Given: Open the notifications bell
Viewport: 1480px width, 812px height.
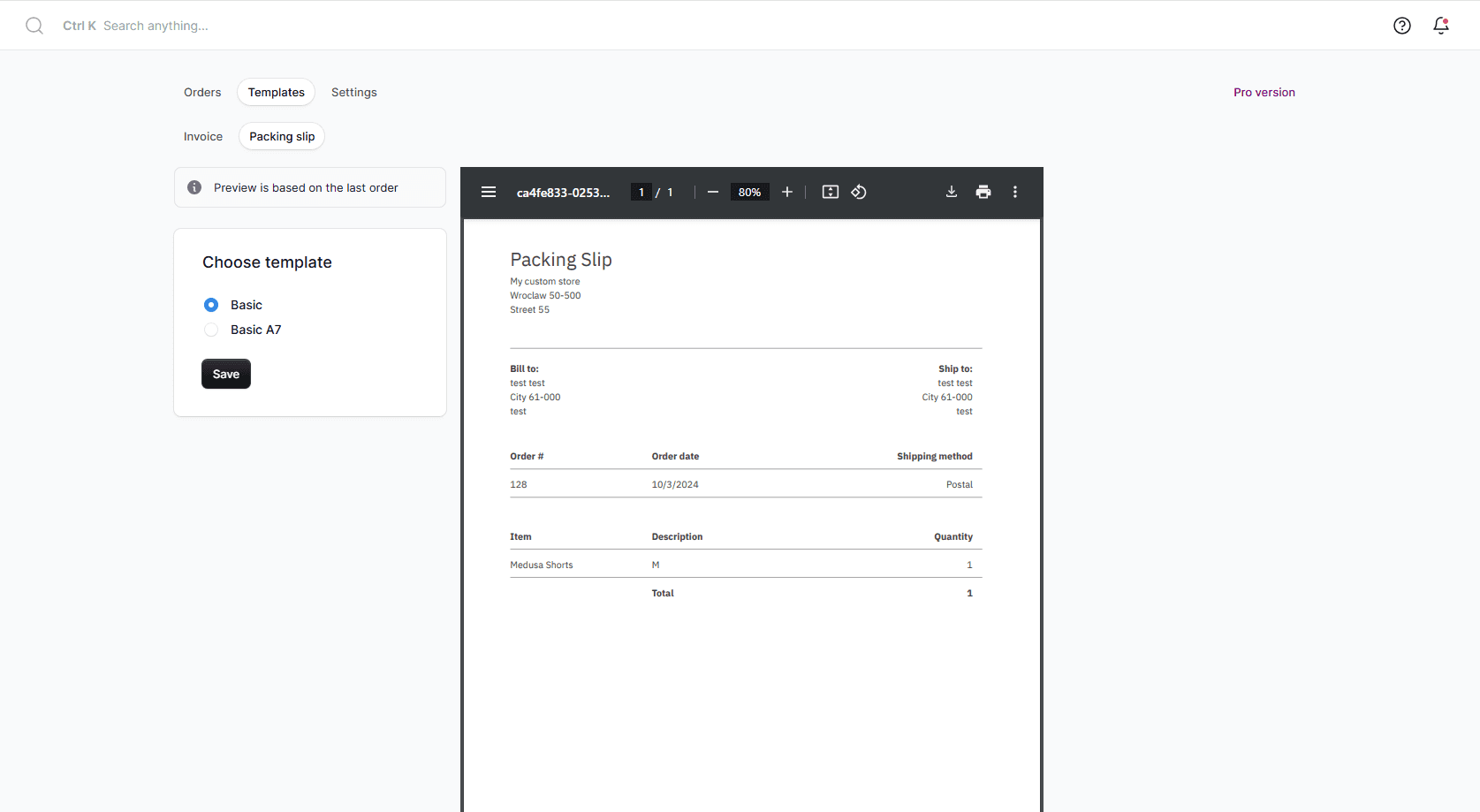Looking at the screenshot, I should (x=1440, y=26).
